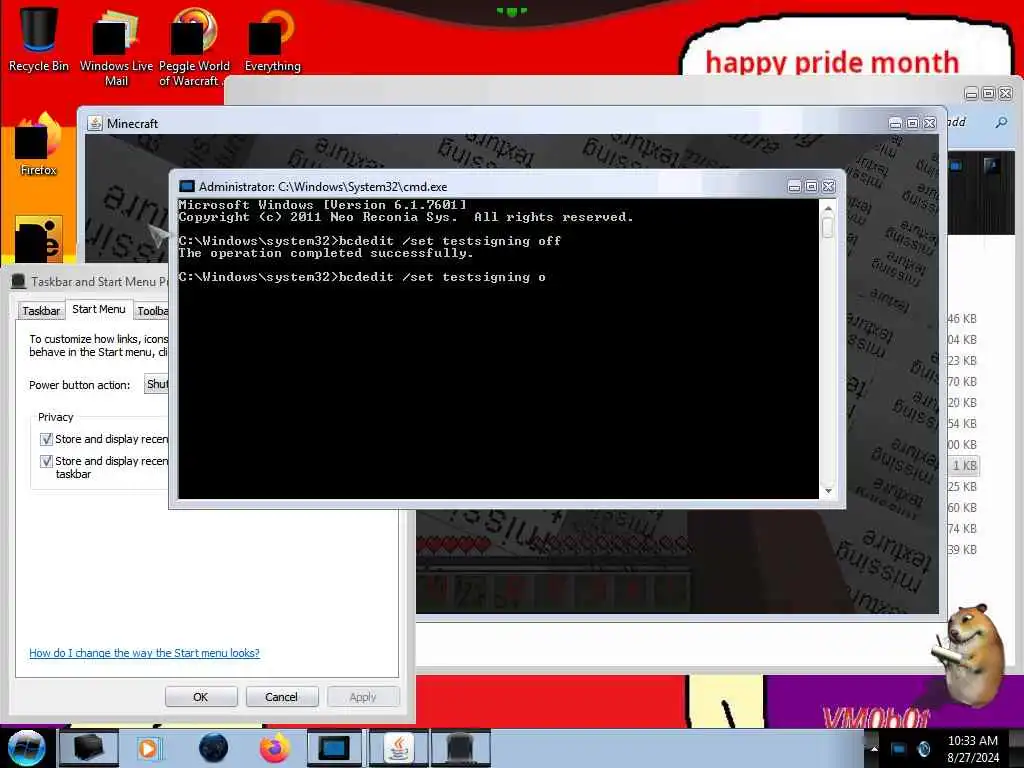1024x768 pixels.
Task: Switch to the Taskbar tab
Action: click(x=41, y=311)
